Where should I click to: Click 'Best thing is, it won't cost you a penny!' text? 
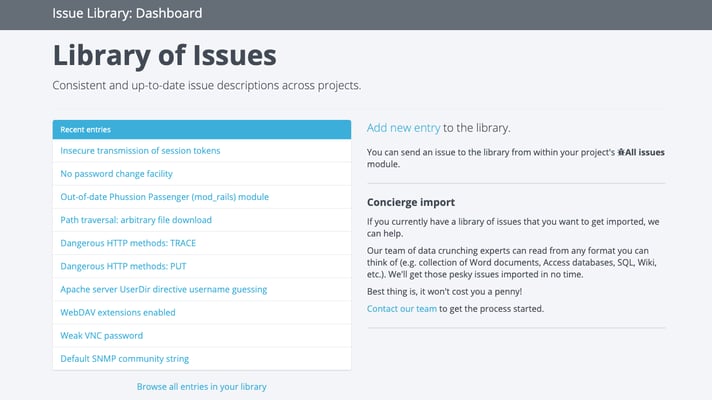coord(445,291)
